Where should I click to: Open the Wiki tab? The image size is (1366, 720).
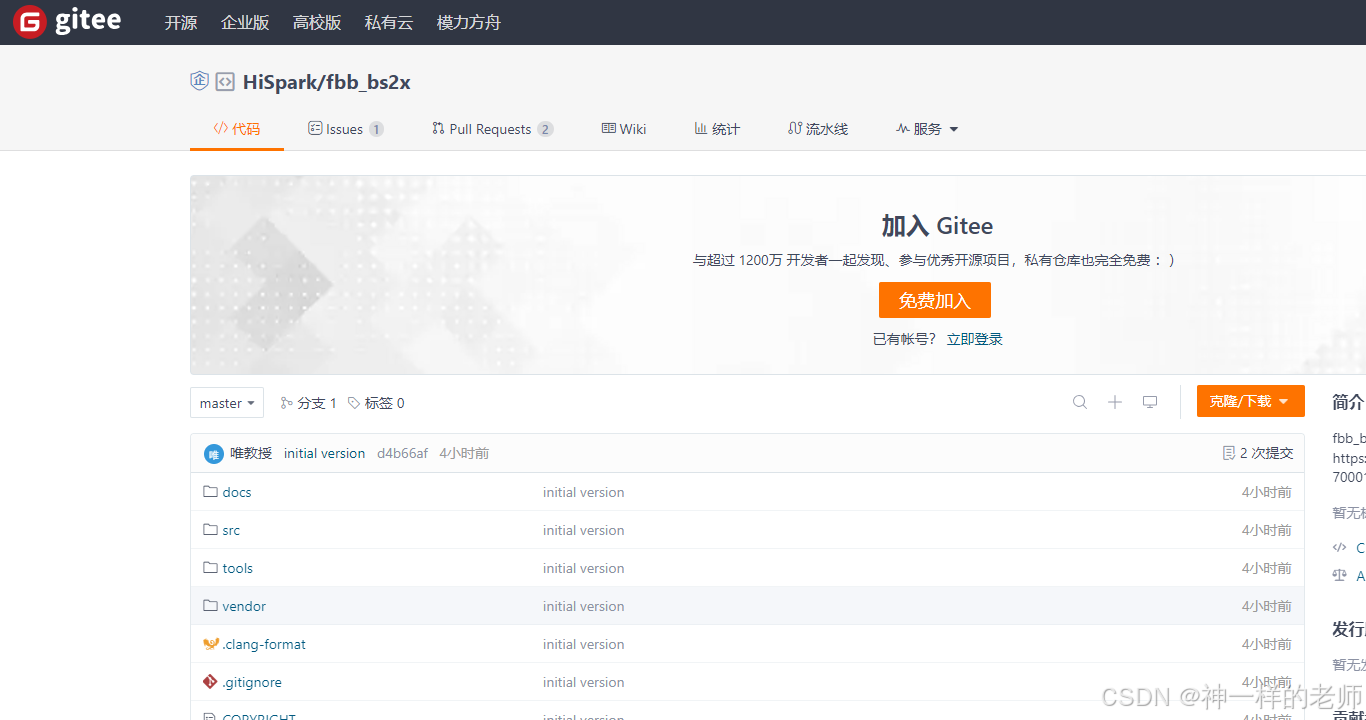point(624,129)
